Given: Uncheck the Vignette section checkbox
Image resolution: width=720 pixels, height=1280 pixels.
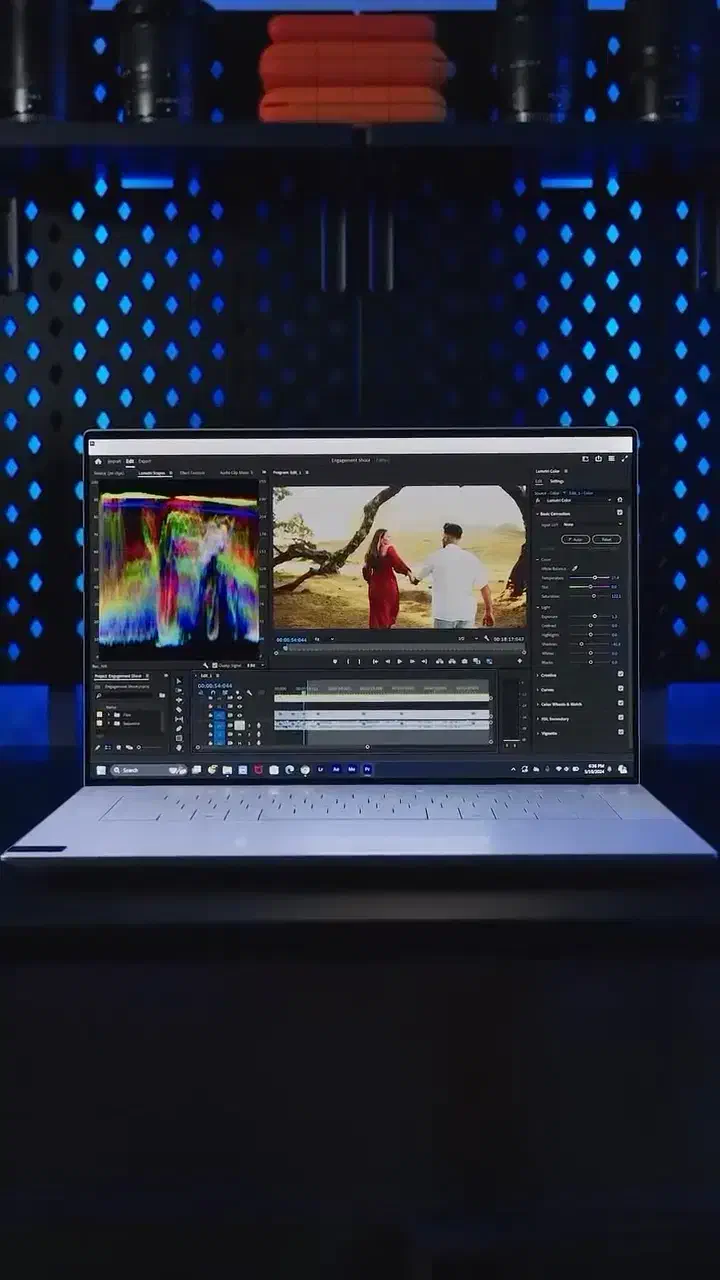Looking at the screenshot, I should [620, 733].
